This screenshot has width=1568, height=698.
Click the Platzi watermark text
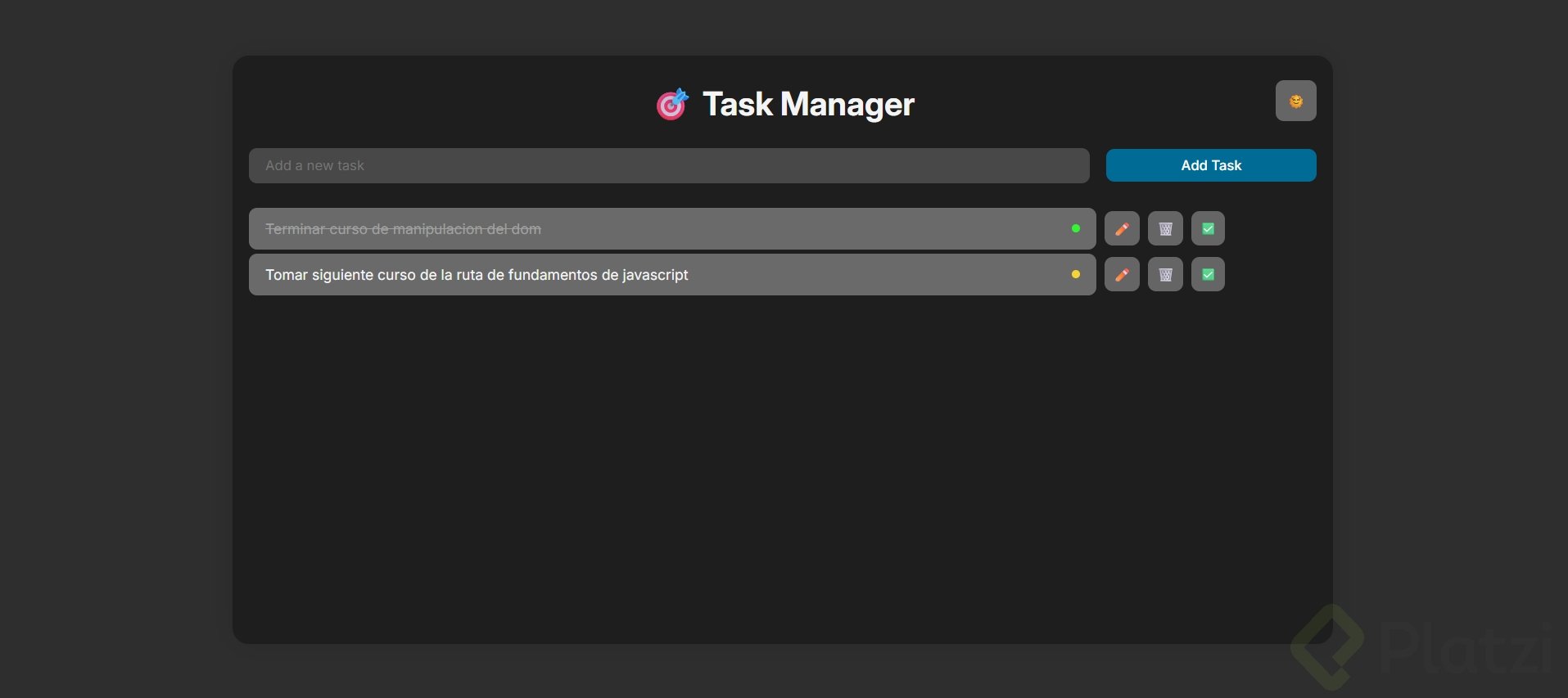(1466, 649)
